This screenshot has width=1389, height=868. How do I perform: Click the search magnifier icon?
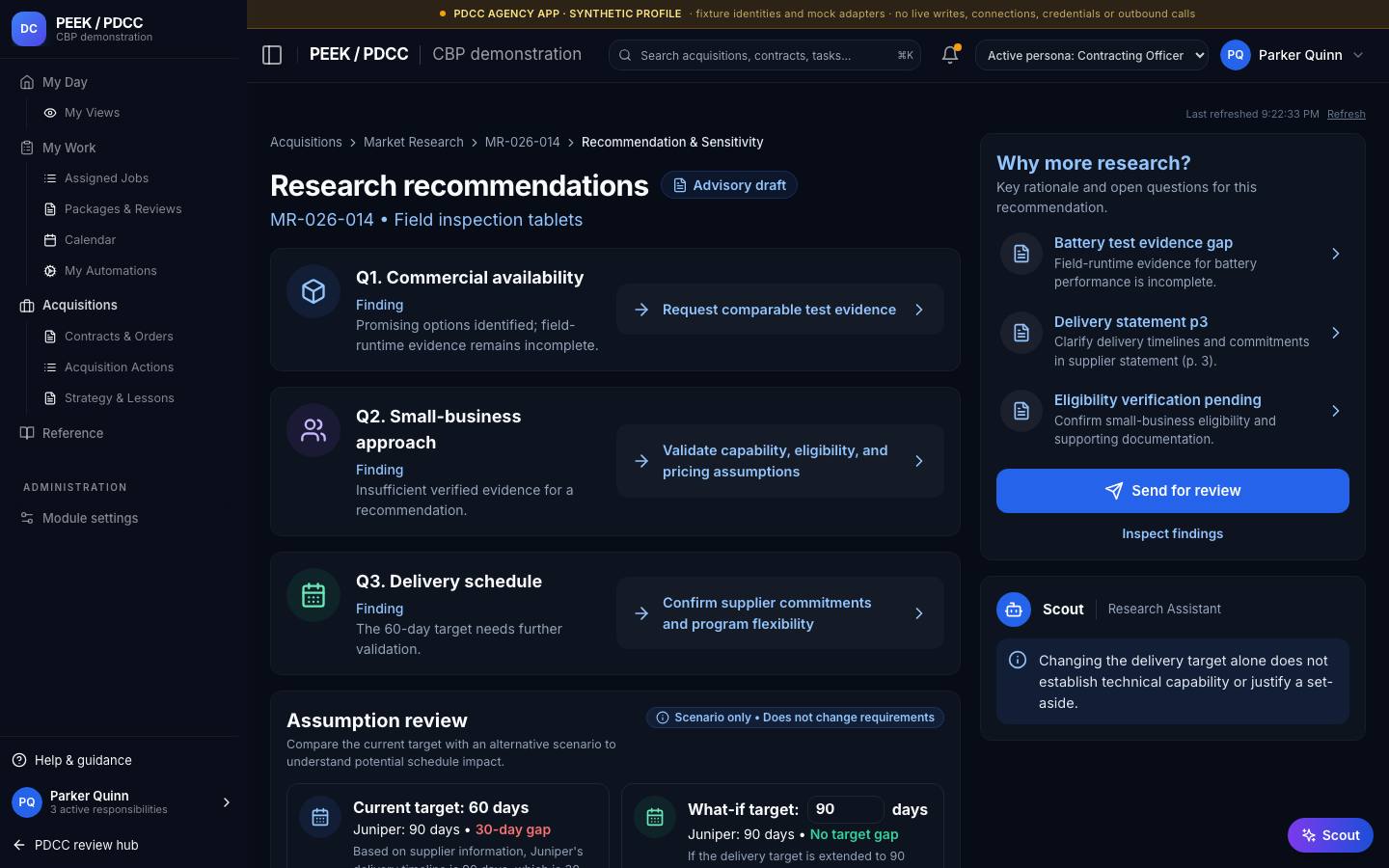click(x=625, y=55)
